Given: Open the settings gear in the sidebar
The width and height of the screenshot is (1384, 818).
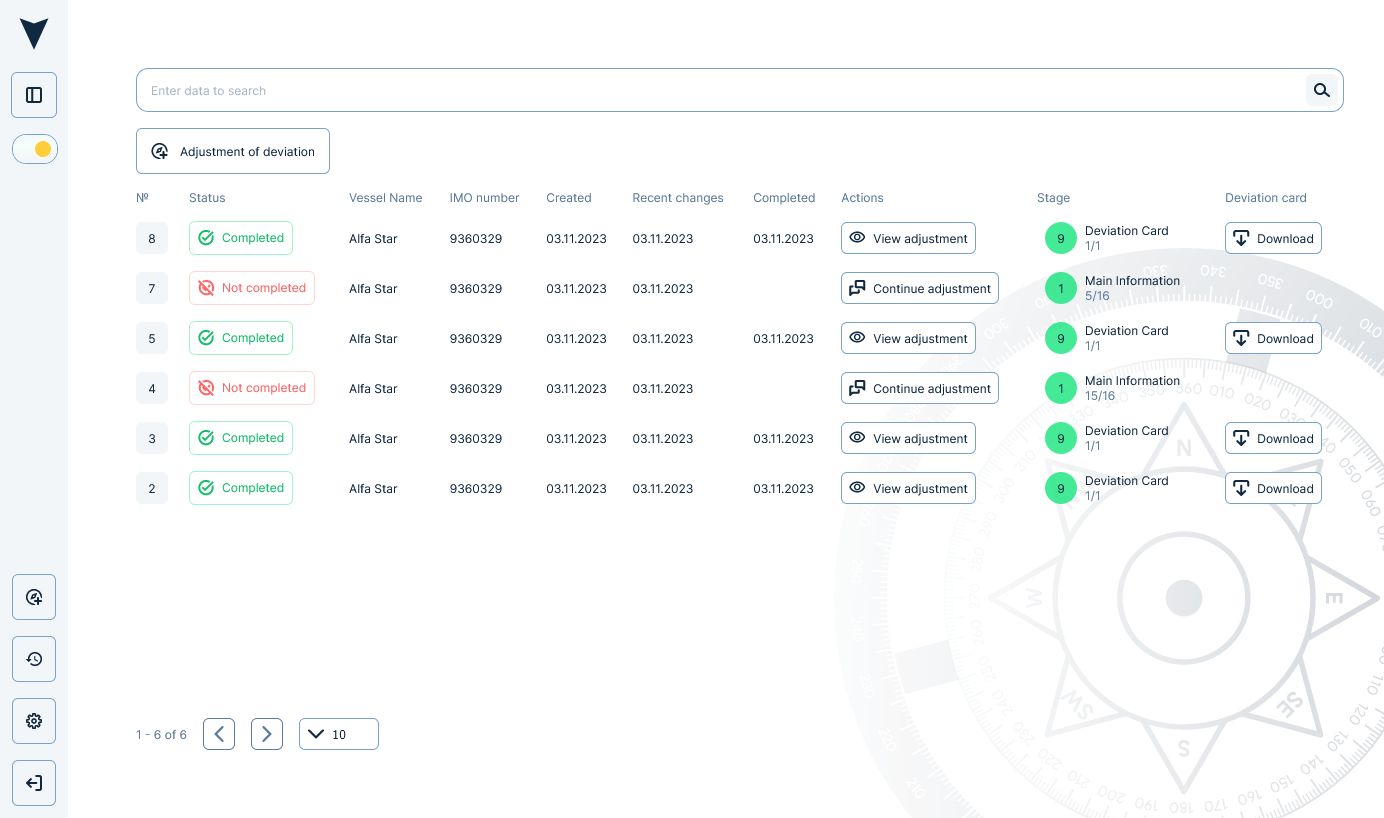Looking at the screenshot, I should (34, 721).
